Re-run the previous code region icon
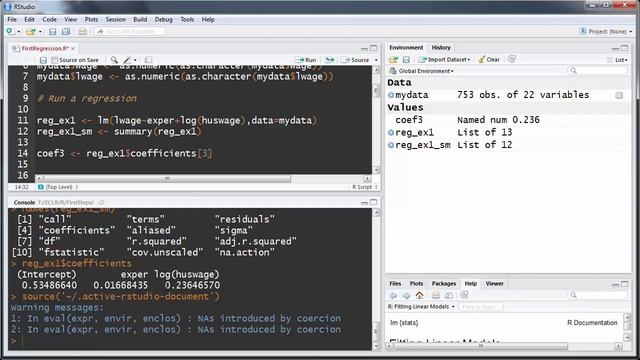The width and height of the screenshot is (640, 360). [330, 60]
